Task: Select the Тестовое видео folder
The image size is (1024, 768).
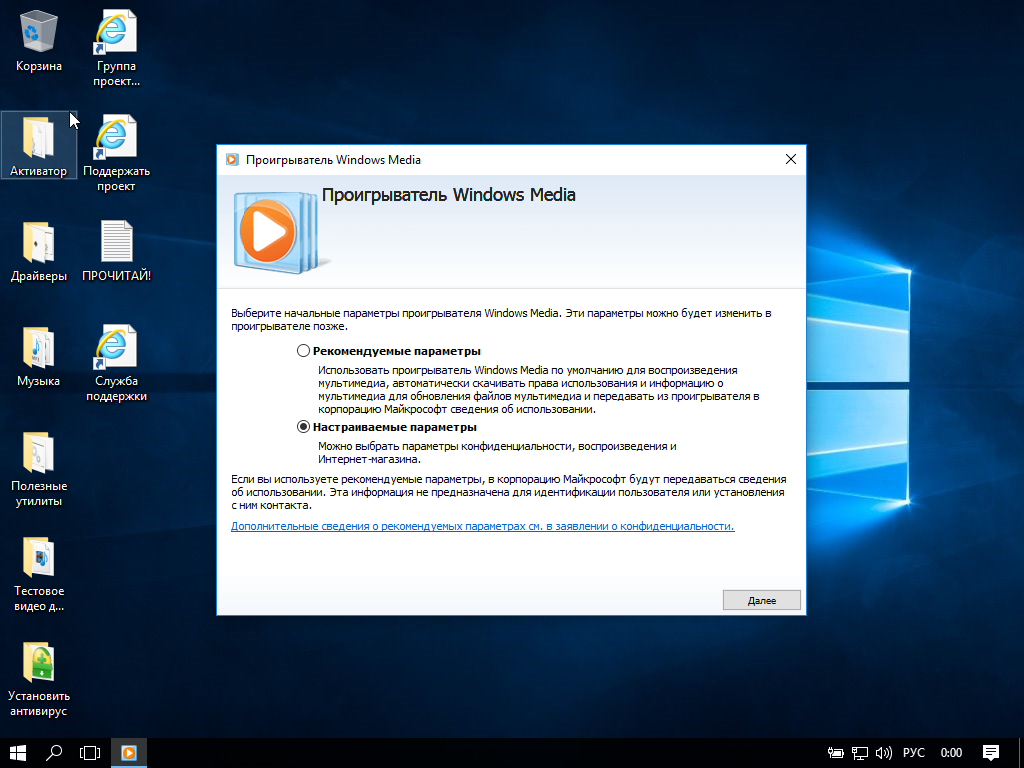Action: [x=39, y=573]
